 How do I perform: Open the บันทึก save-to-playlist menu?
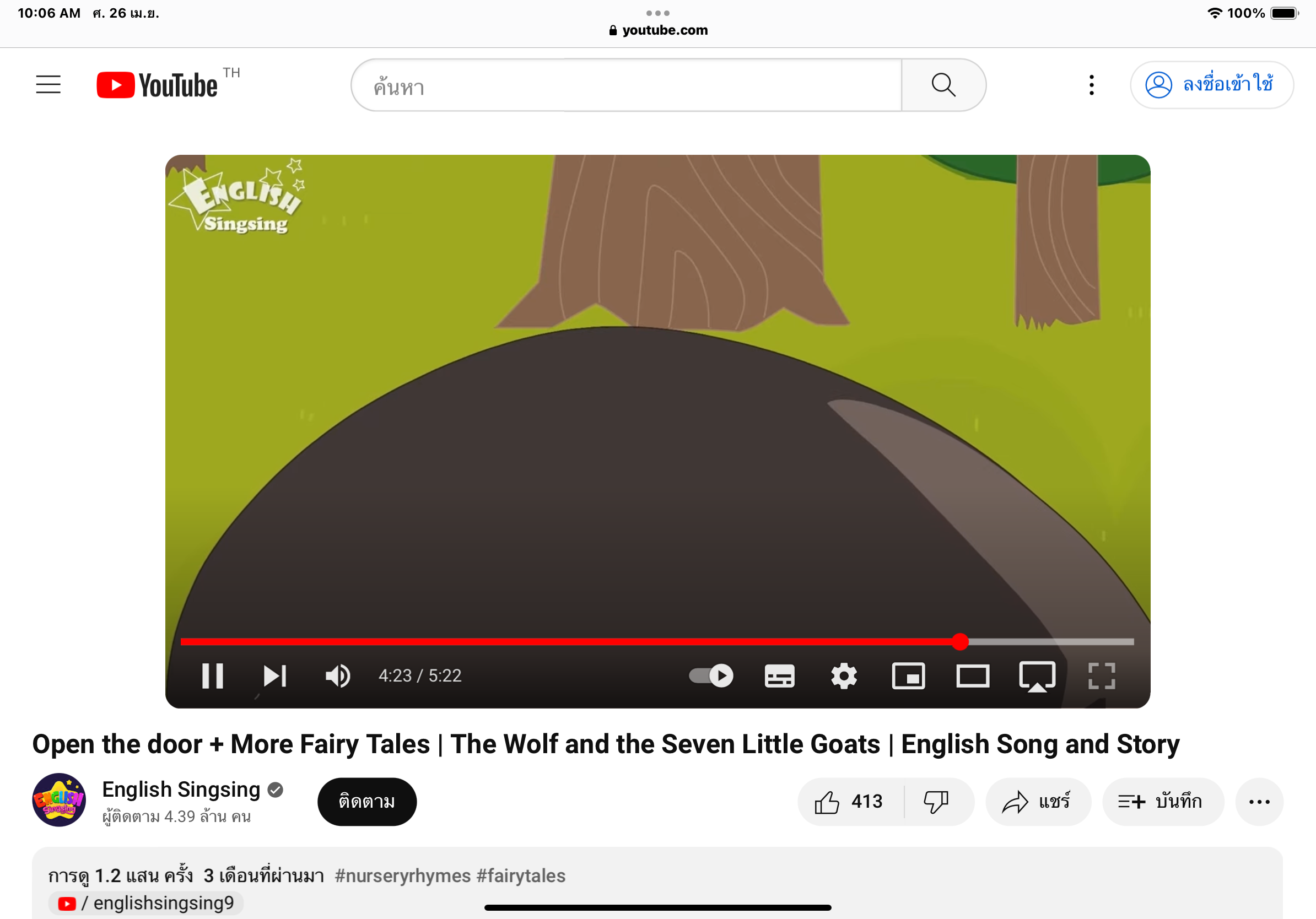(x=1162, y=802)
